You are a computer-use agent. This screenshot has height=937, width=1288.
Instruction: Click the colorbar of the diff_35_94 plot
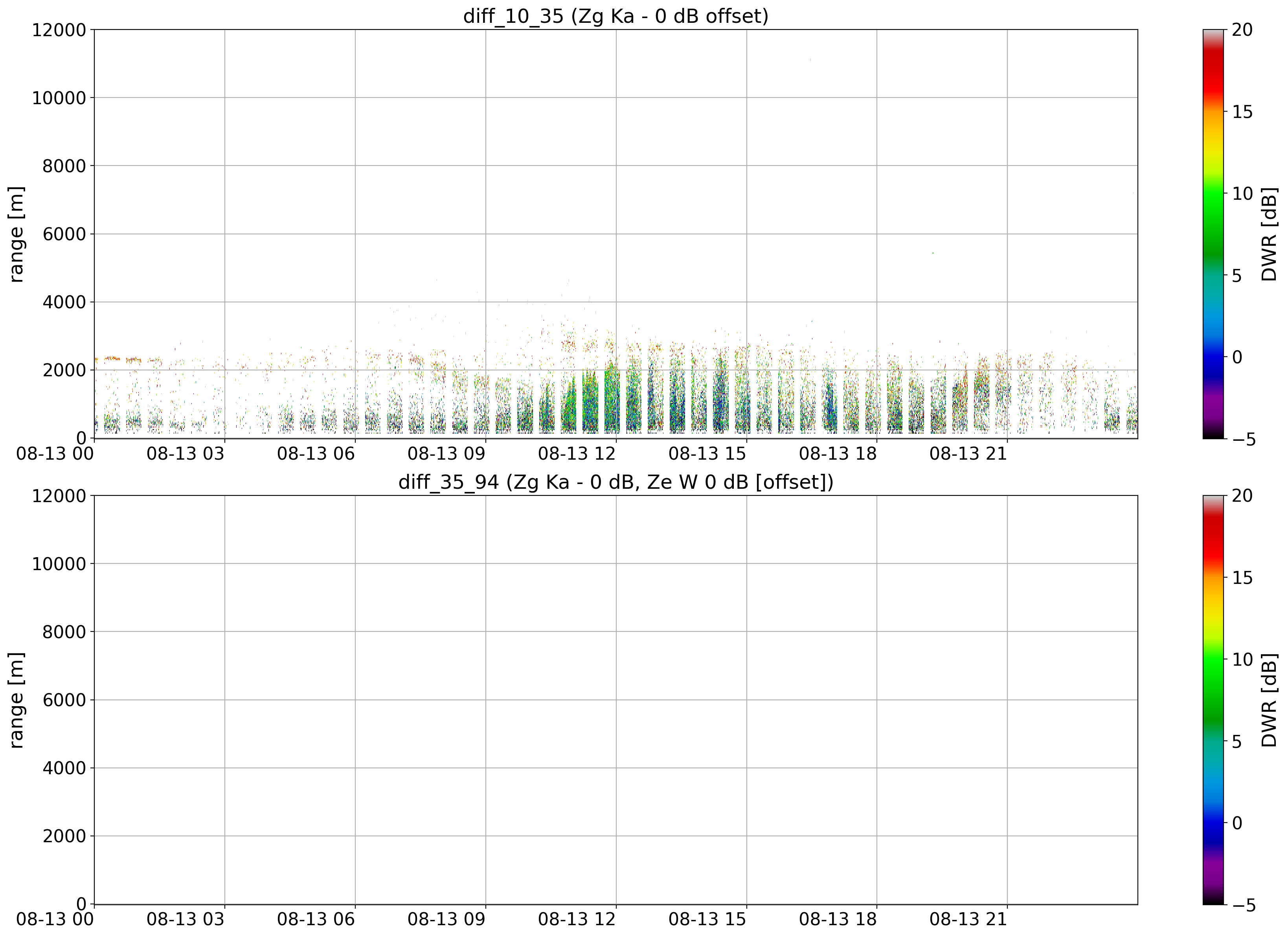click(1213, 700)
